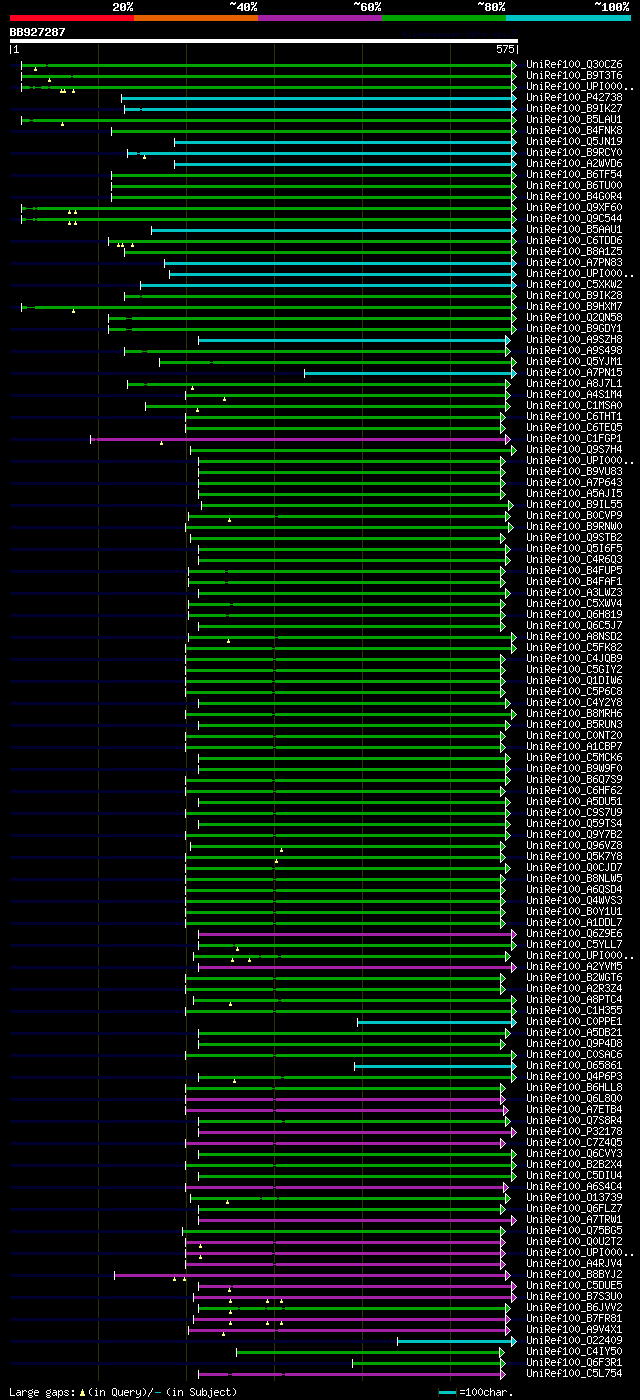Click label UniRef100_A7PN83
640x1400 pixels.
(x=574, y=263)
